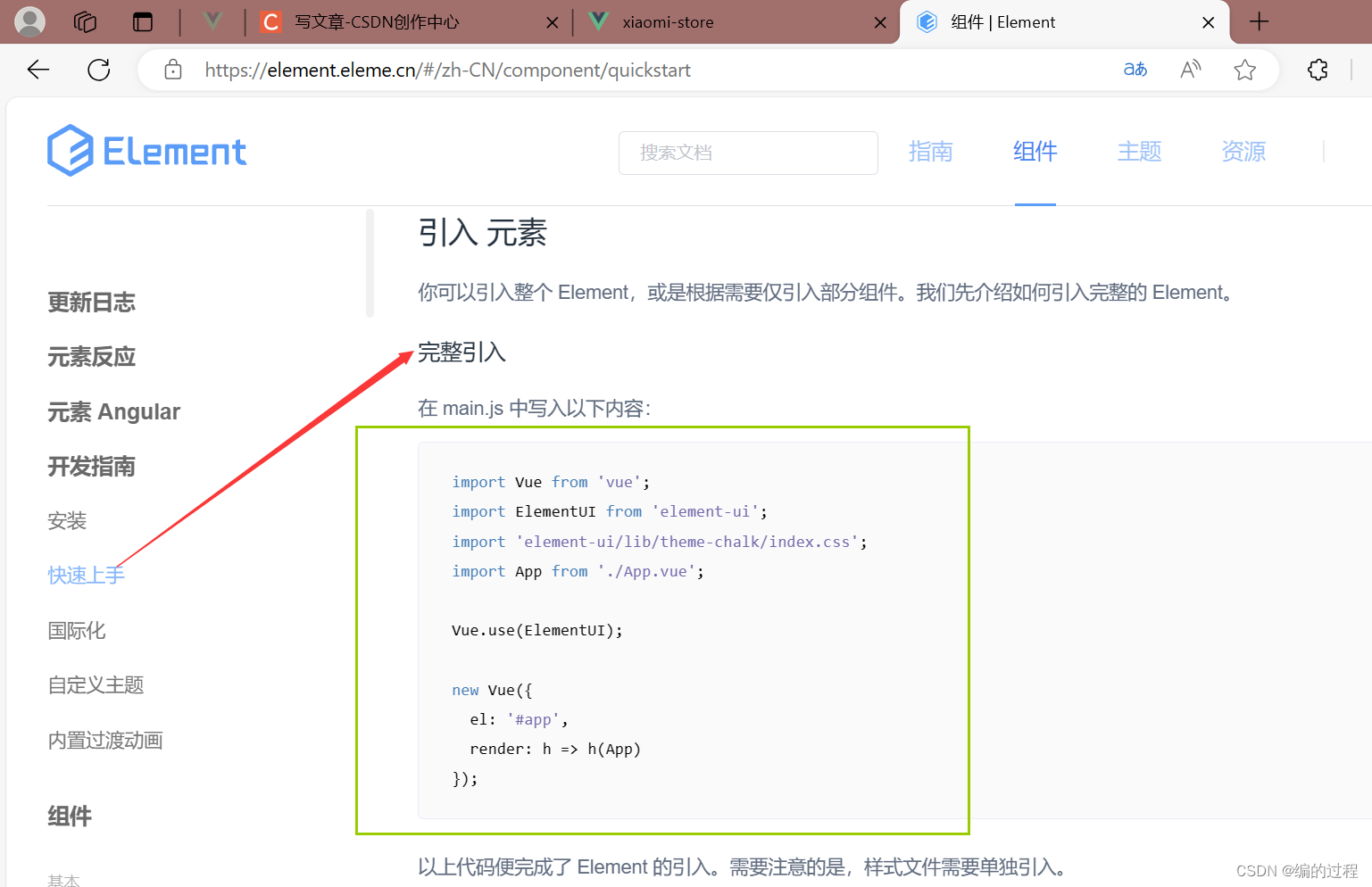Click the 开发指南 sidebar heading
The image size is (1372, 887).
[91, 467]
